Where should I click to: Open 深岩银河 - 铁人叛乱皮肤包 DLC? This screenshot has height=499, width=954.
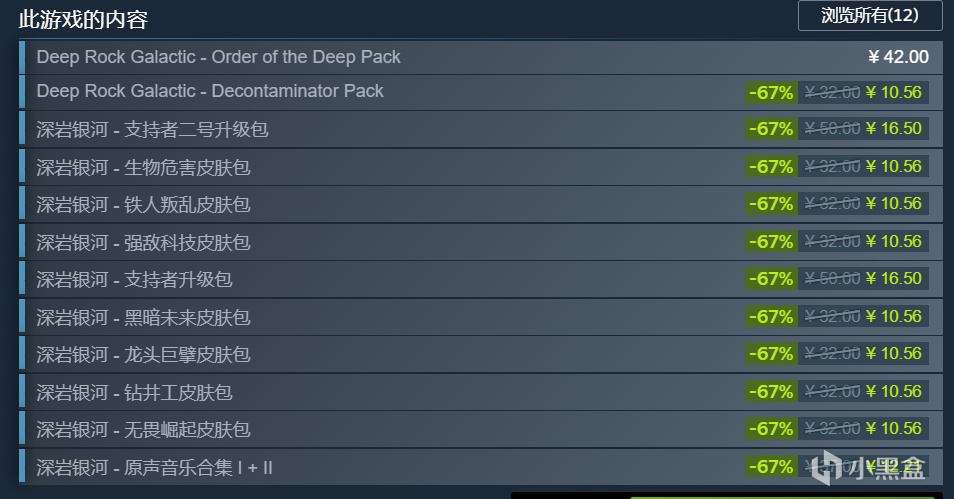click(x=481, y=204)
